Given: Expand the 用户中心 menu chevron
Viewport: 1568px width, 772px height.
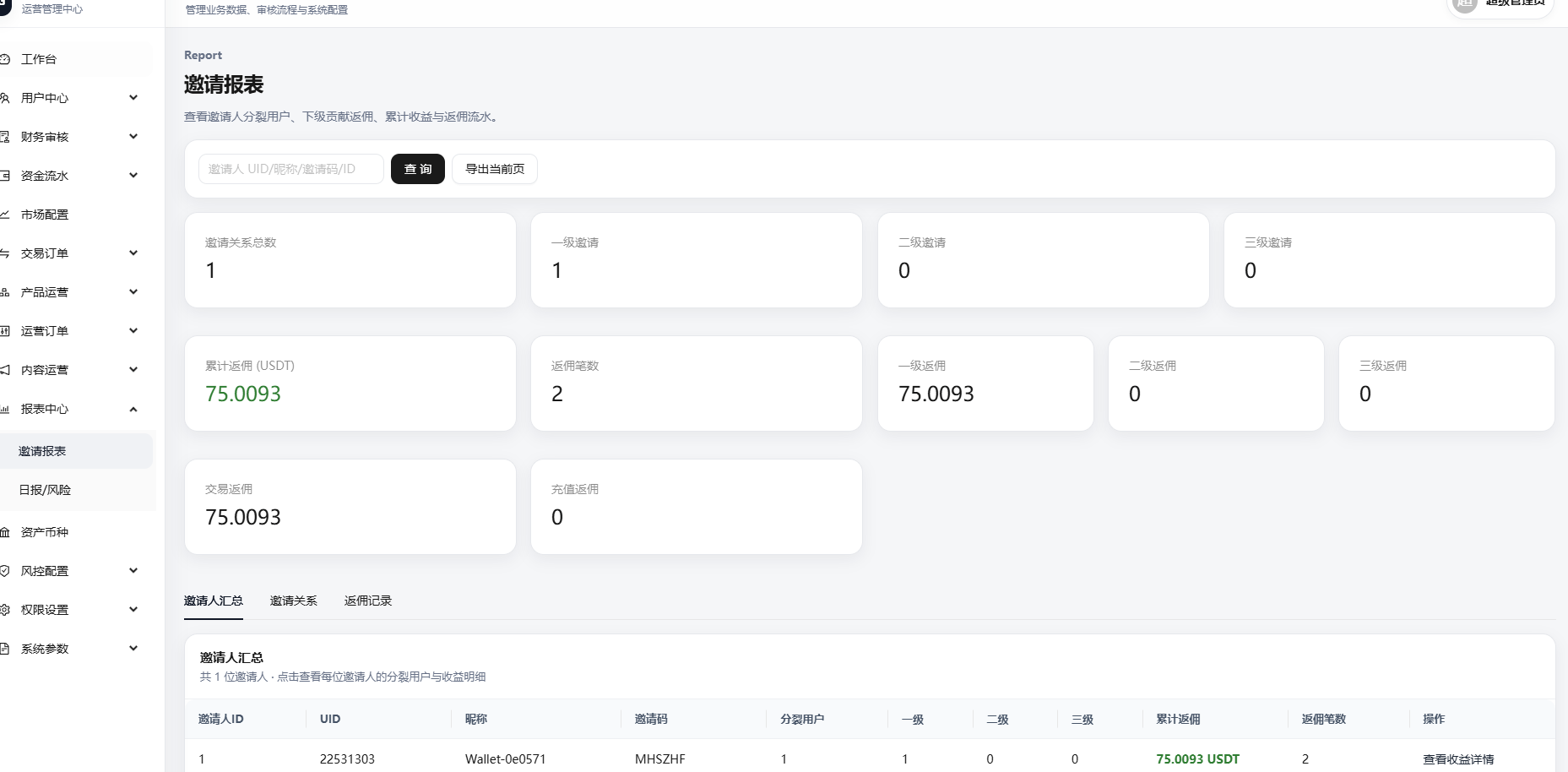Looking at the screenshot, I should click(133, 98).
